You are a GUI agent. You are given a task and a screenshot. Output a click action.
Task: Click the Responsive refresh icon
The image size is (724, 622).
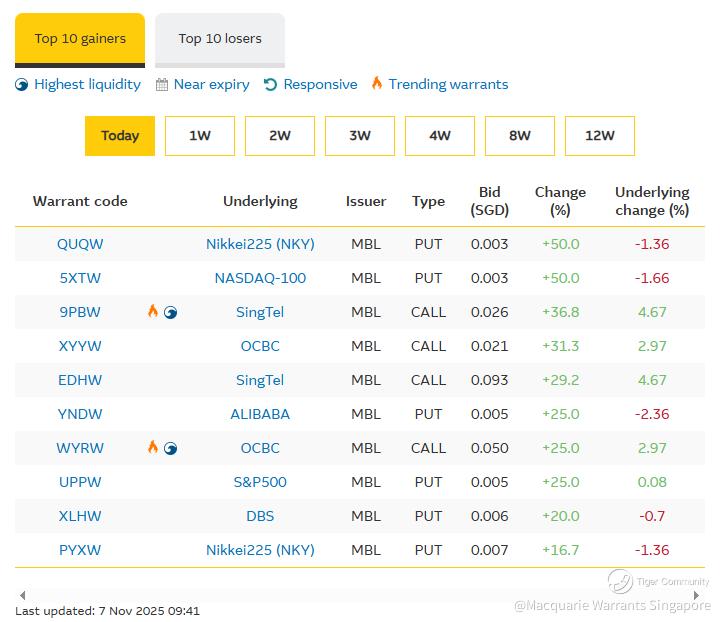tap(271, 85)
